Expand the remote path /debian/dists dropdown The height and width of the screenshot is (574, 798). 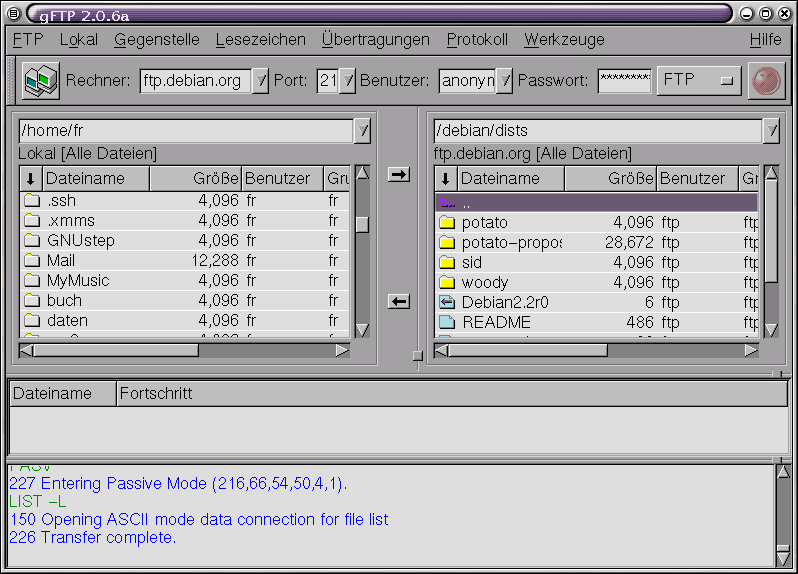click(x=772, y=131)
